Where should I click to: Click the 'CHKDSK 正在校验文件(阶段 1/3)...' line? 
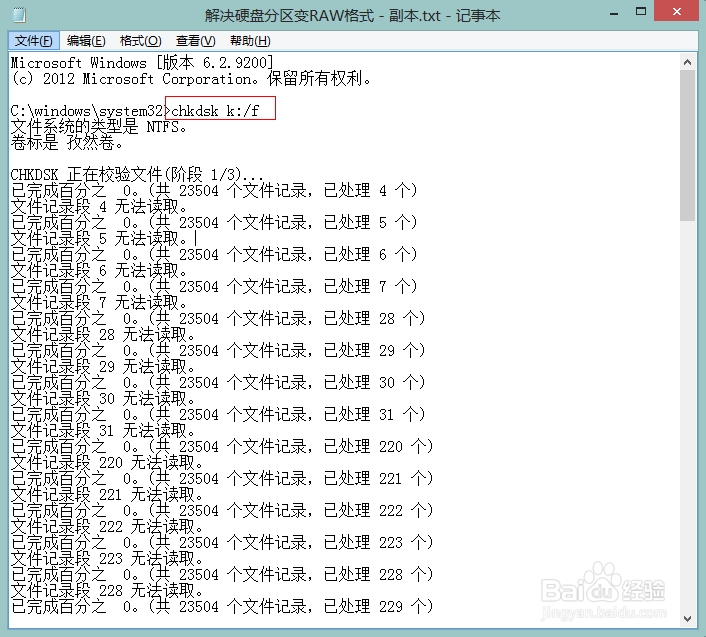[137, 174]
